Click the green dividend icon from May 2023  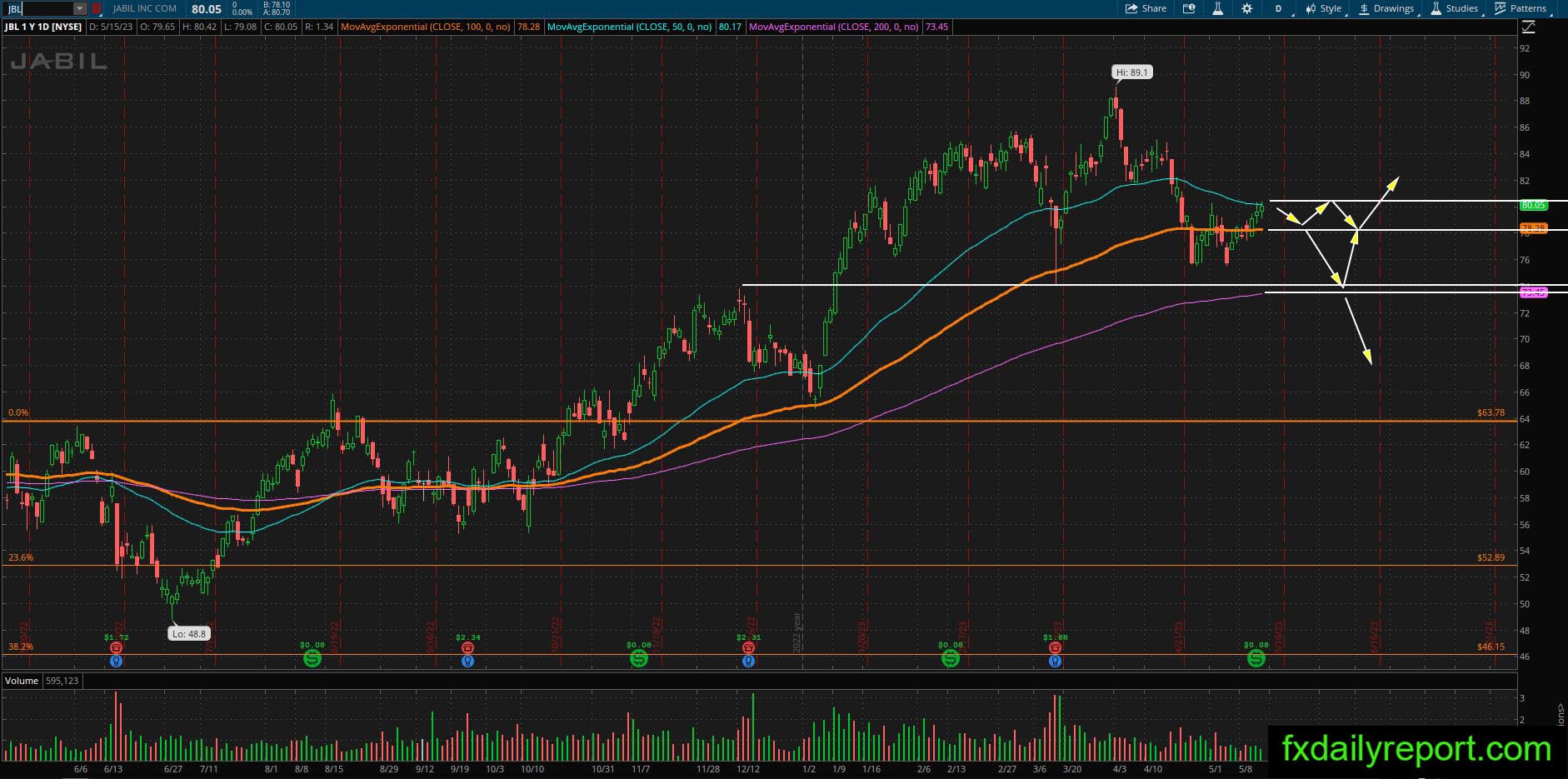[1256, 659]
